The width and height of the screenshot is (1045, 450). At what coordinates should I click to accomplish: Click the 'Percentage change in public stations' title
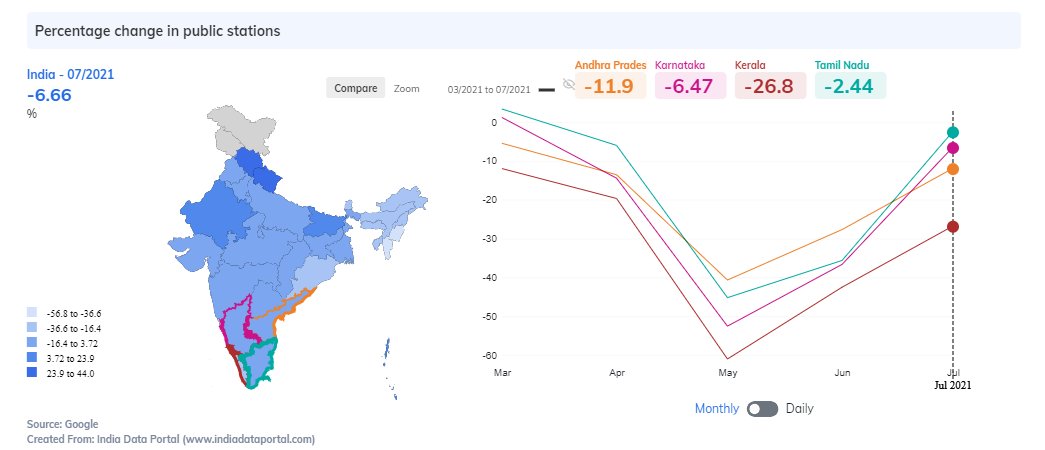157,31
